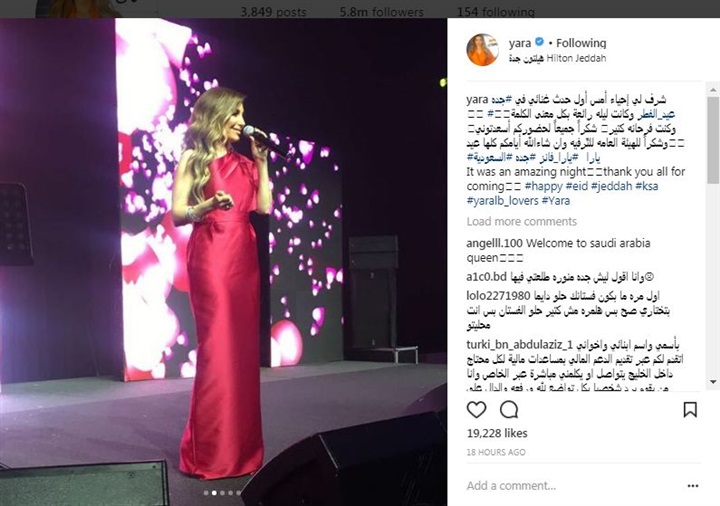Select the first carousel dot indicator
Image resolution: width=720 pixels, height=506 pixels.
coord(206,493)
